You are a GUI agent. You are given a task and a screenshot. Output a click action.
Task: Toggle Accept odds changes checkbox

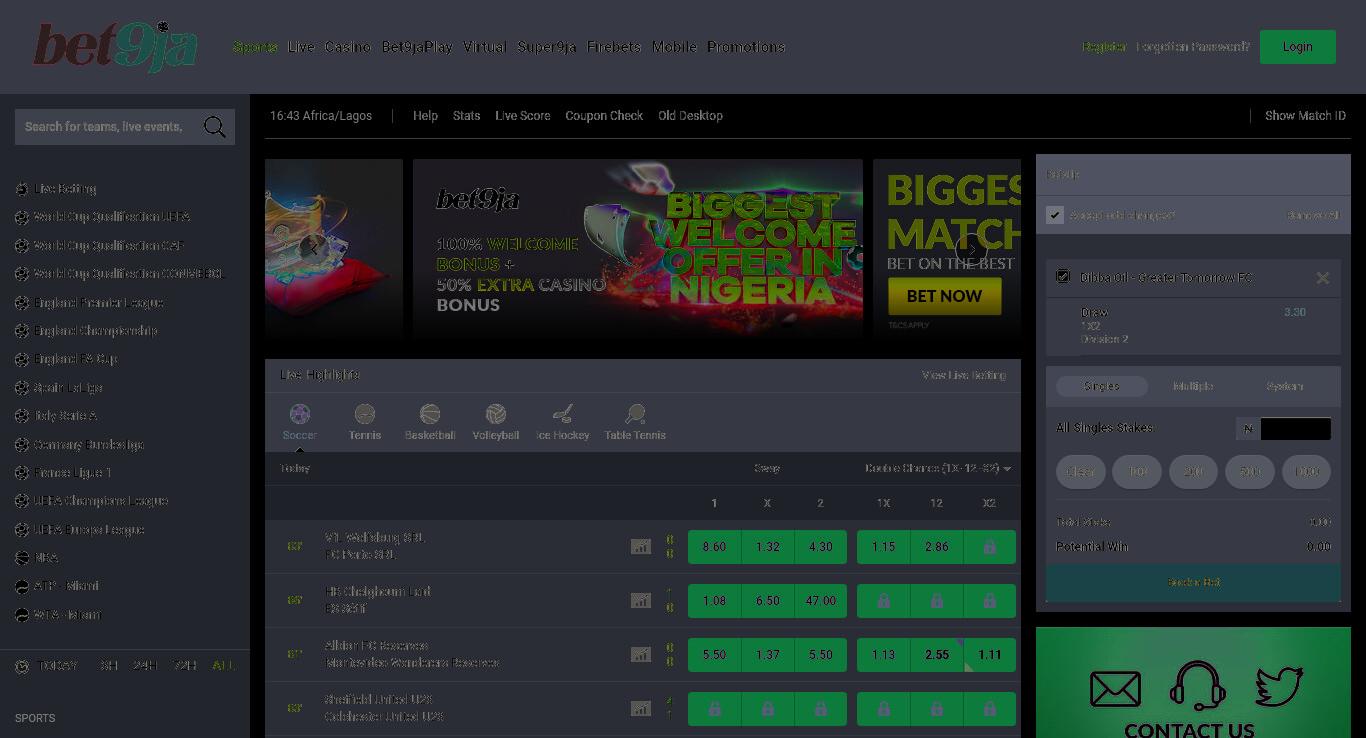[1055, 215]
